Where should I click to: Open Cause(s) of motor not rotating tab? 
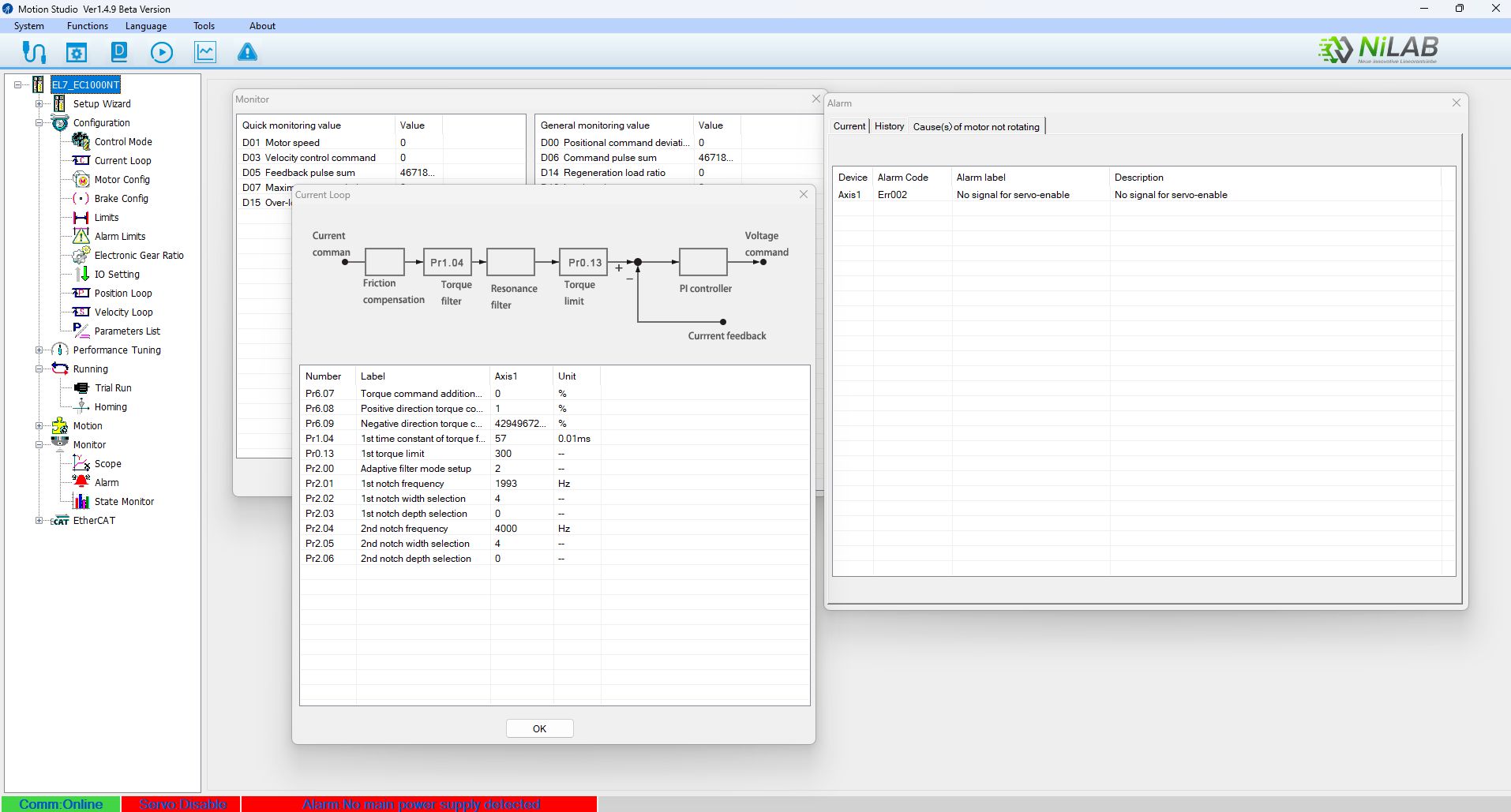pos(976,127)
